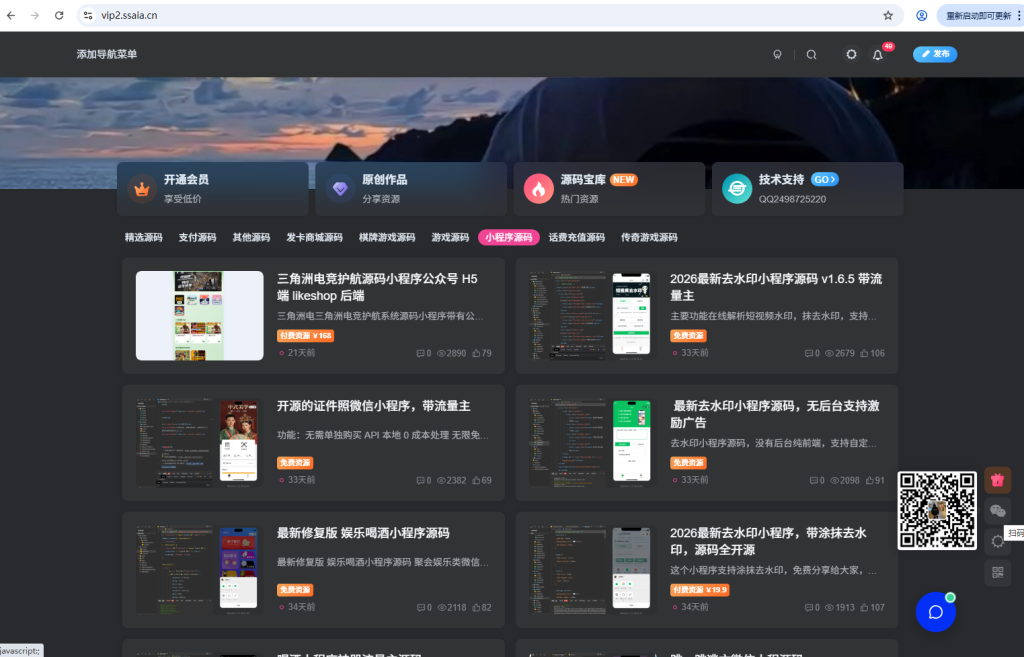Image resolution: width=1024 pixels, height=657 pixels.
Task: Open site search with the magnifier icon
Action: tap(811, 54)
